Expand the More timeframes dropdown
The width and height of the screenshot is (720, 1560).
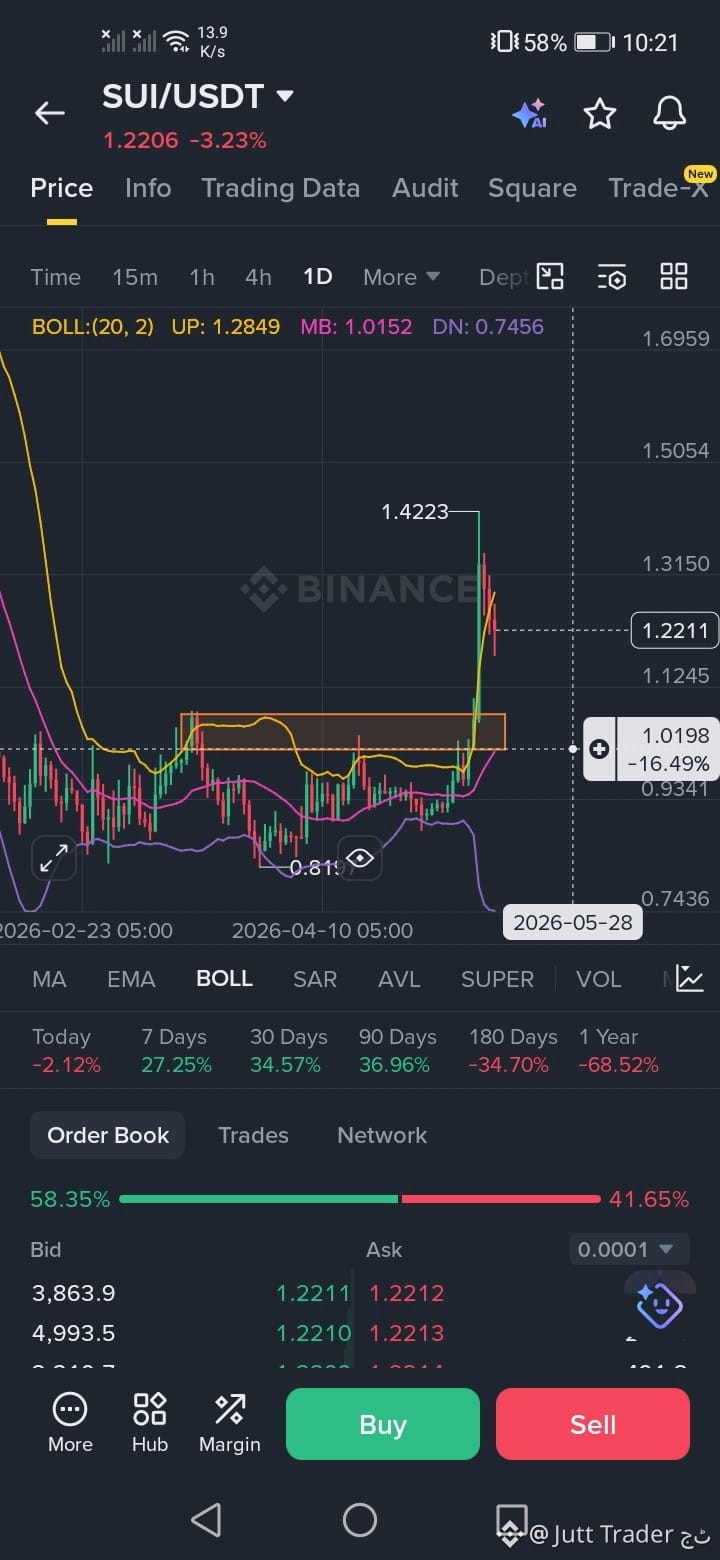401,277
